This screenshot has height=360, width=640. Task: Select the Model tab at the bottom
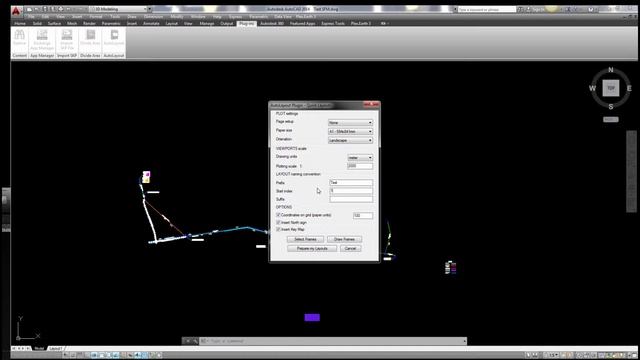click(39, 348)
